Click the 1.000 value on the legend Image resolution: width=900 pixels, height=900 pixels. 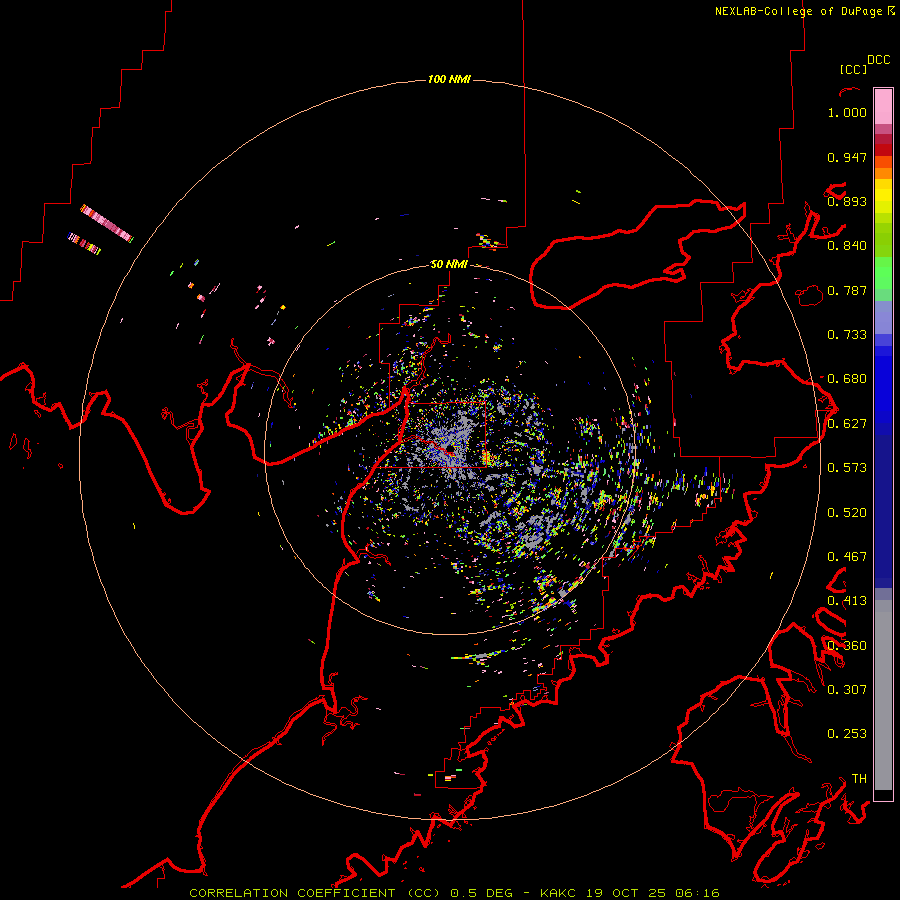coord(847,112)
